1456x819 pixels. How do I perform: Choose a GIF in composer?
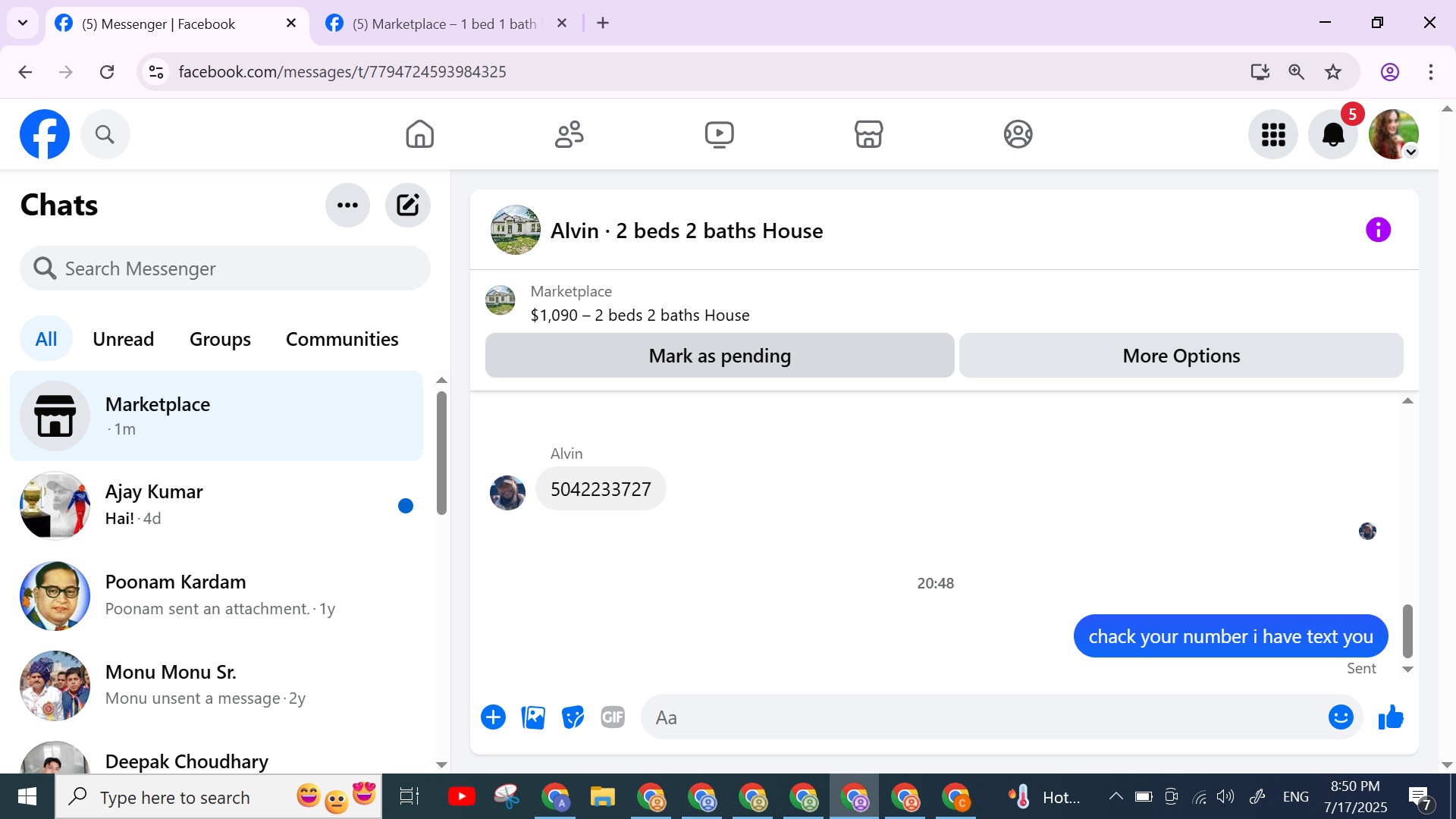(x=613, y=717)
